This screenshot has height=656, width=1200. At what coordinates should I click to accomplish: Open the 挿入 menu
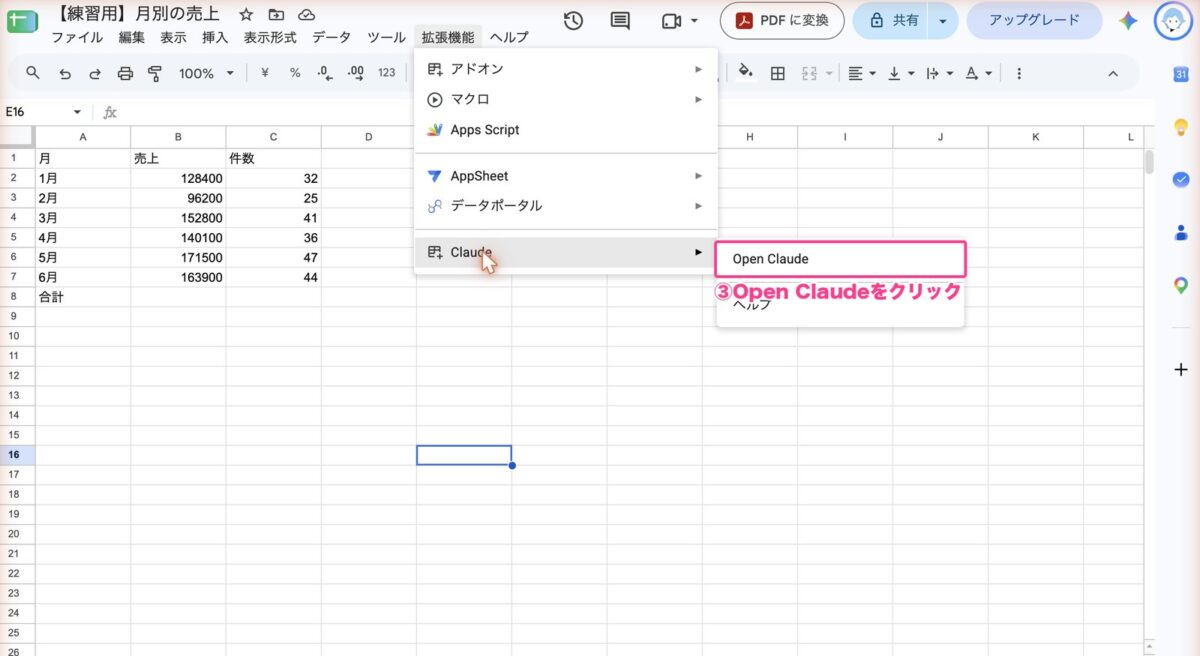[x=215, y=37]
